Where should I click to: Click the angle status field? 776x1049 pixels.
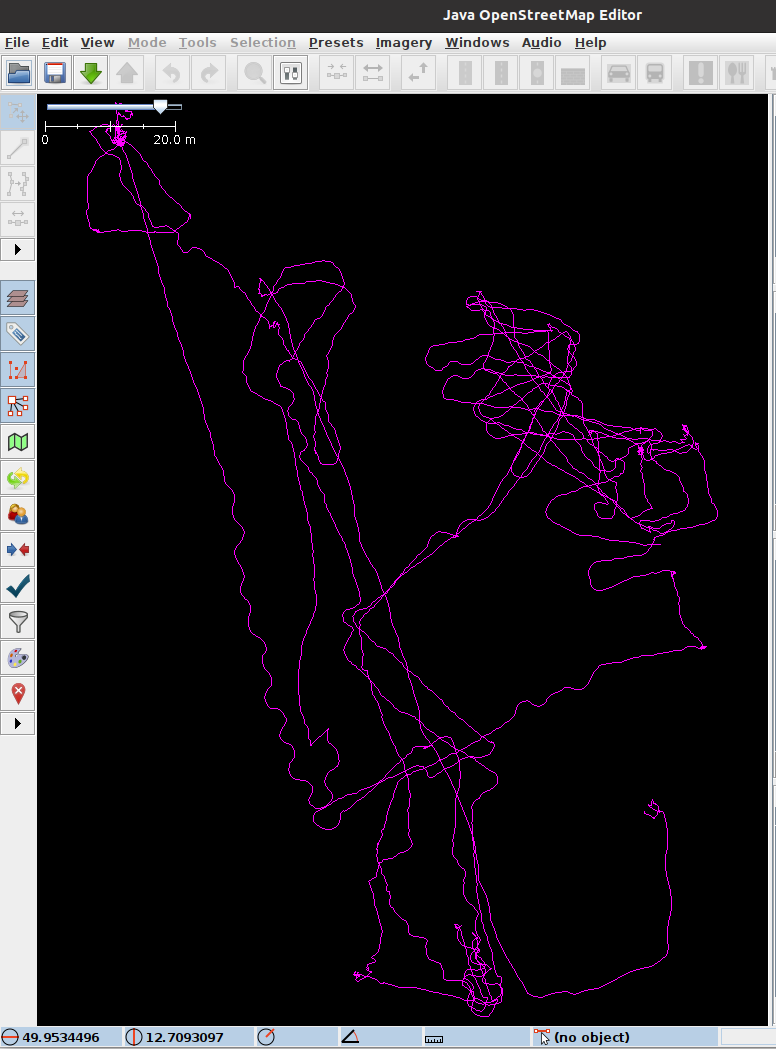tap(380, 1038)
